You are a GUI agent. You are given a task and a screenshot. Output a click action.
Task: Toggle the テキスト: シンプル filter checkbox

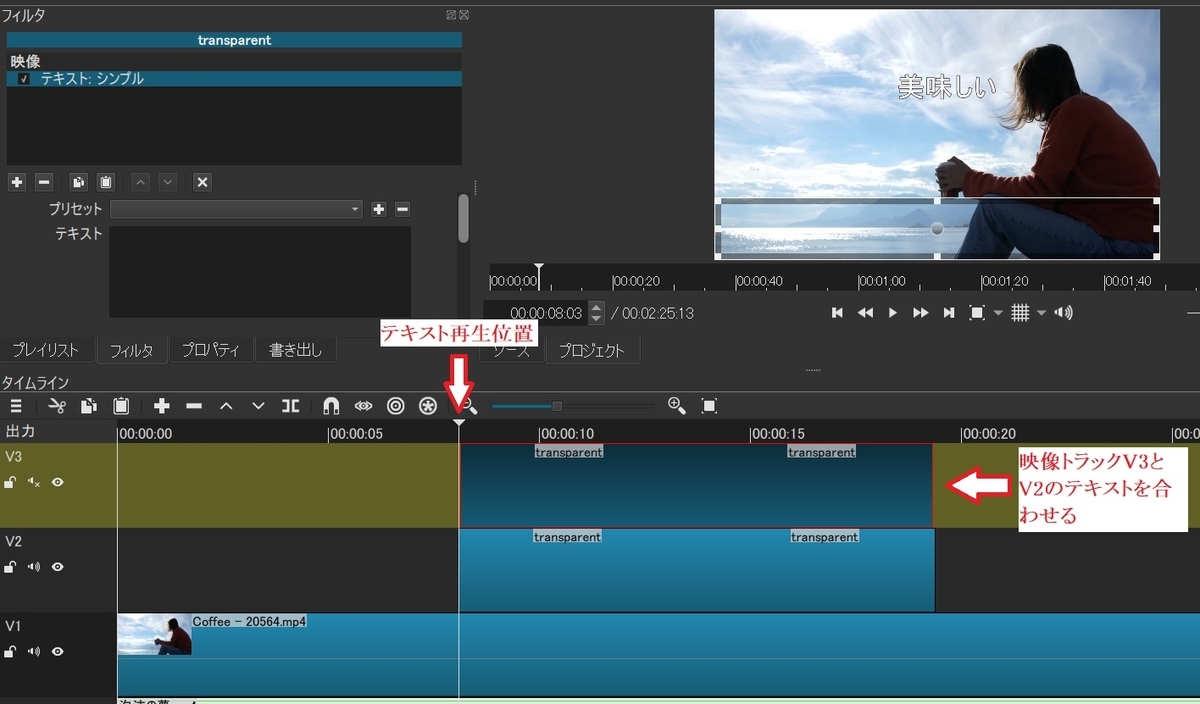pyautogui.click(x=23, y=79)
